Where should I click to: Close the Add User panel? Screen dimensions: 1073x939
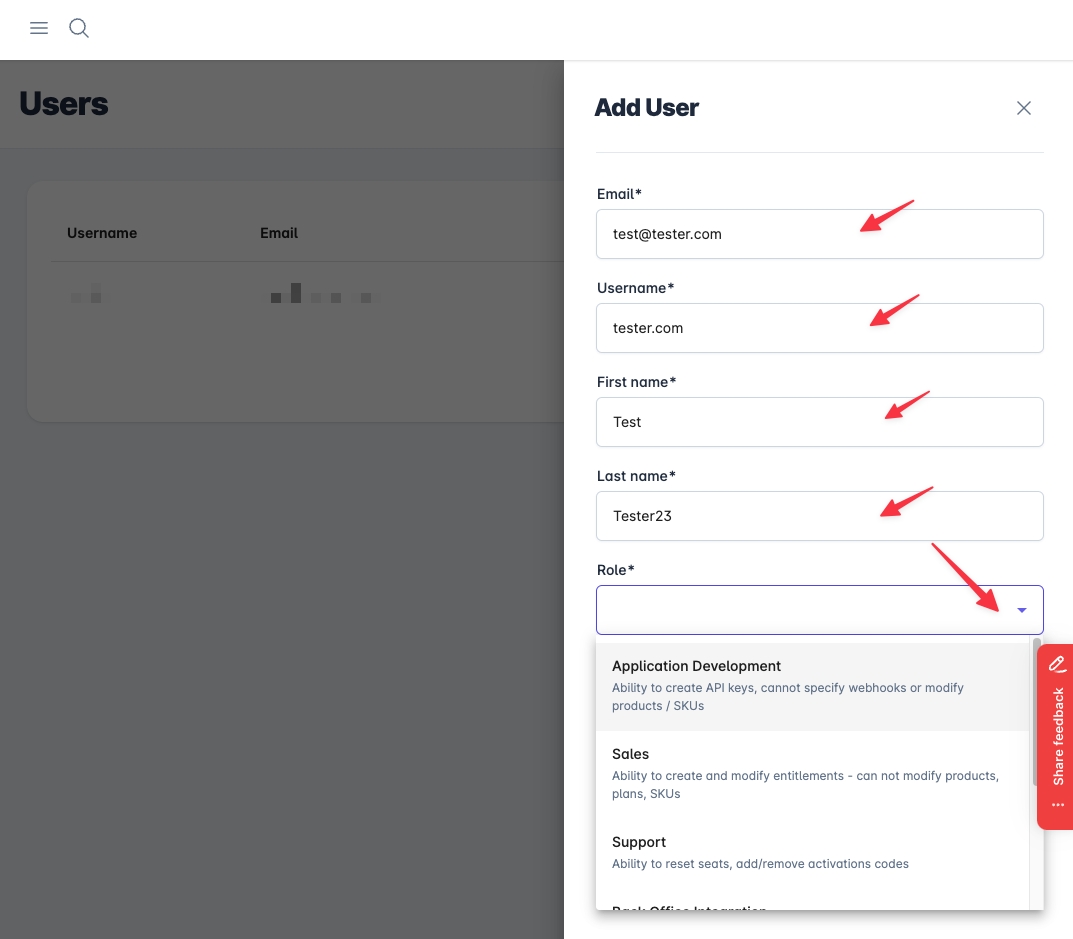point(1023,108)
